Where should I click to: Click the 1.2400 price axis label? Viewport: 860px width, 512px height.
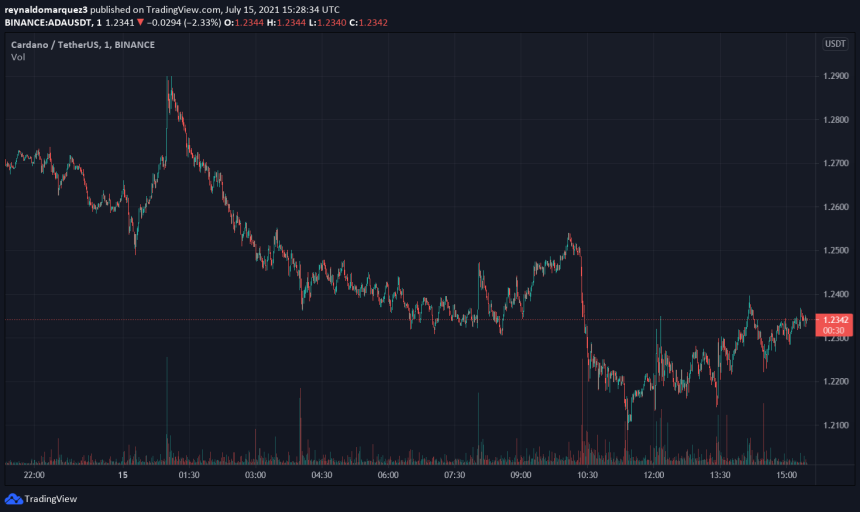point(835,294)
